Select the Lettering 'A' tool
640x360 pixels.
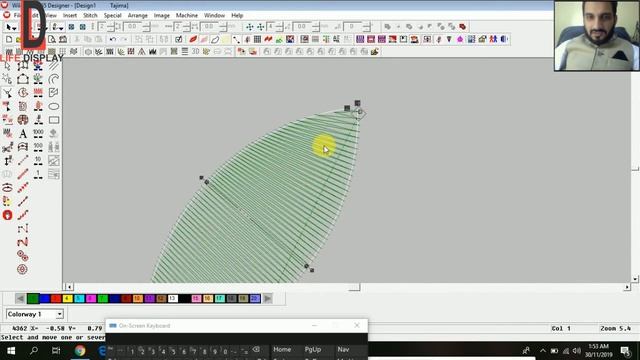coord(23,133)
